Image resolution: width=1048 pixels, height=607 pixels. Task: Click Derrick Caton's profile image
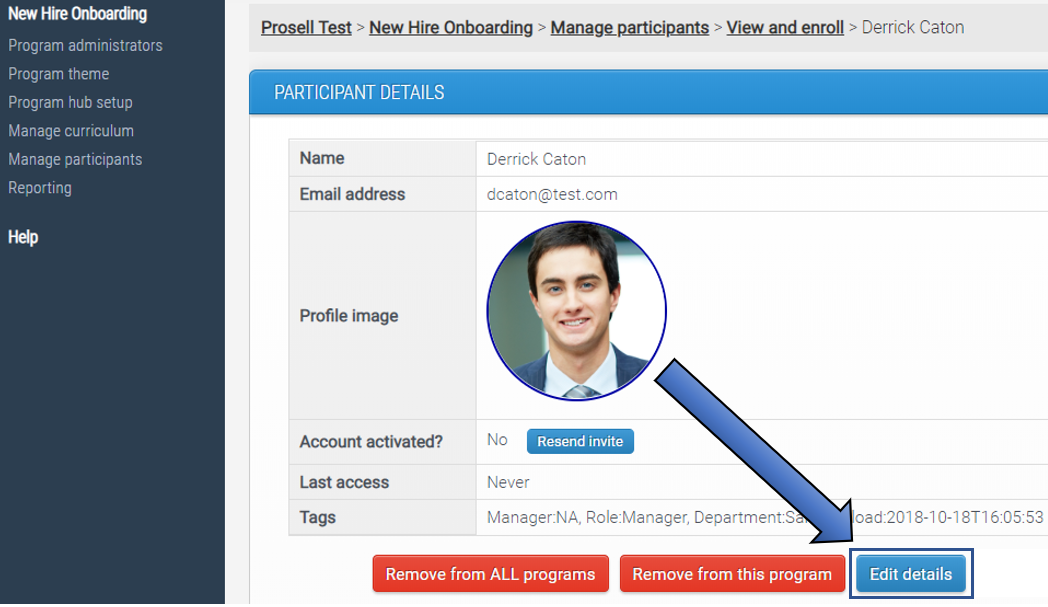[575, 311]
